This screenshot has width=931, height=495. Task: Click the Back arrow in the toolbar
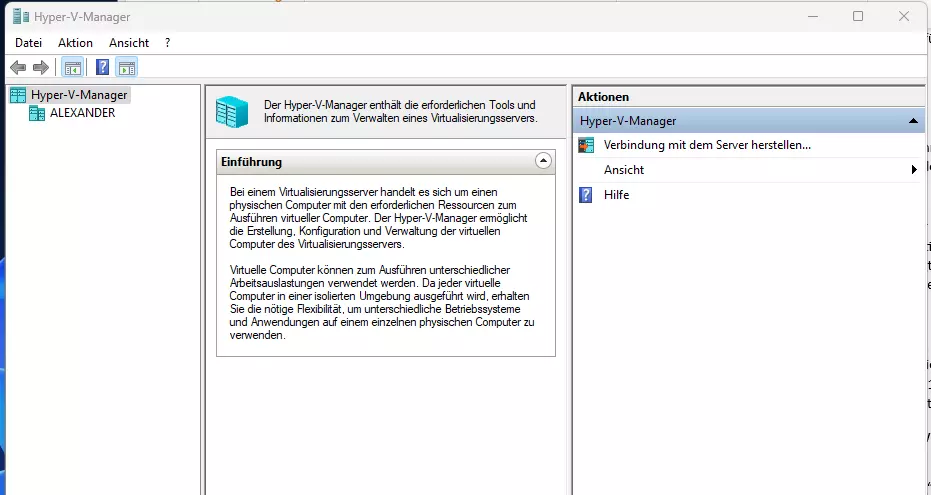pyautogui.click(x=18, y=67)
